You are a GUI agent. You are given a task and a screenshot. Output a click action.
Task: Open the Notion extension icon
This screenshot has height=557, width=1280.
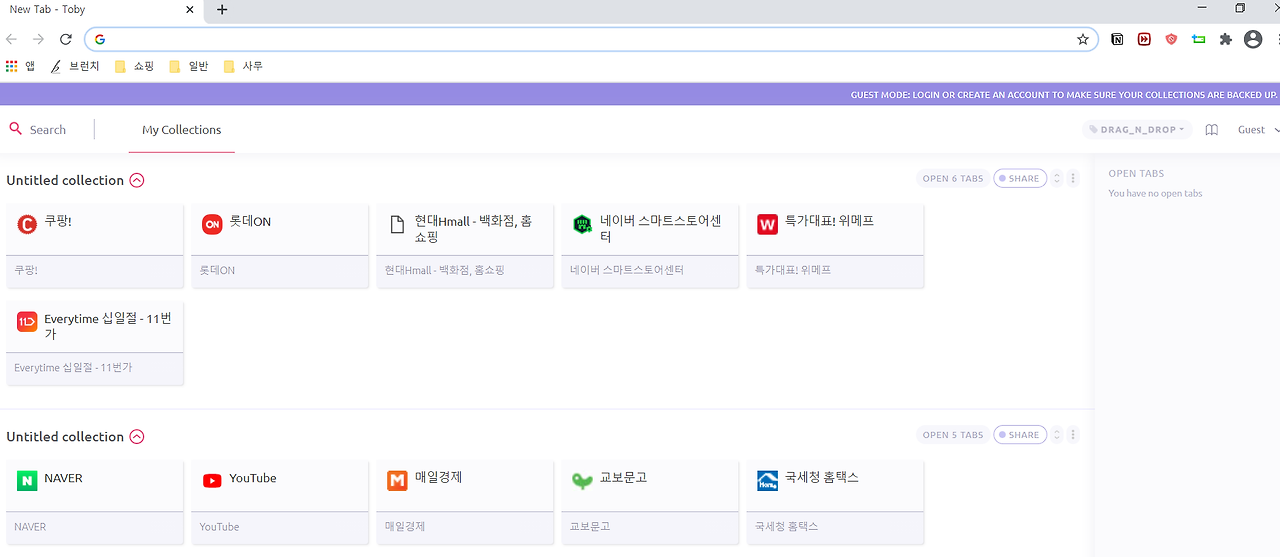[1117, 39]
